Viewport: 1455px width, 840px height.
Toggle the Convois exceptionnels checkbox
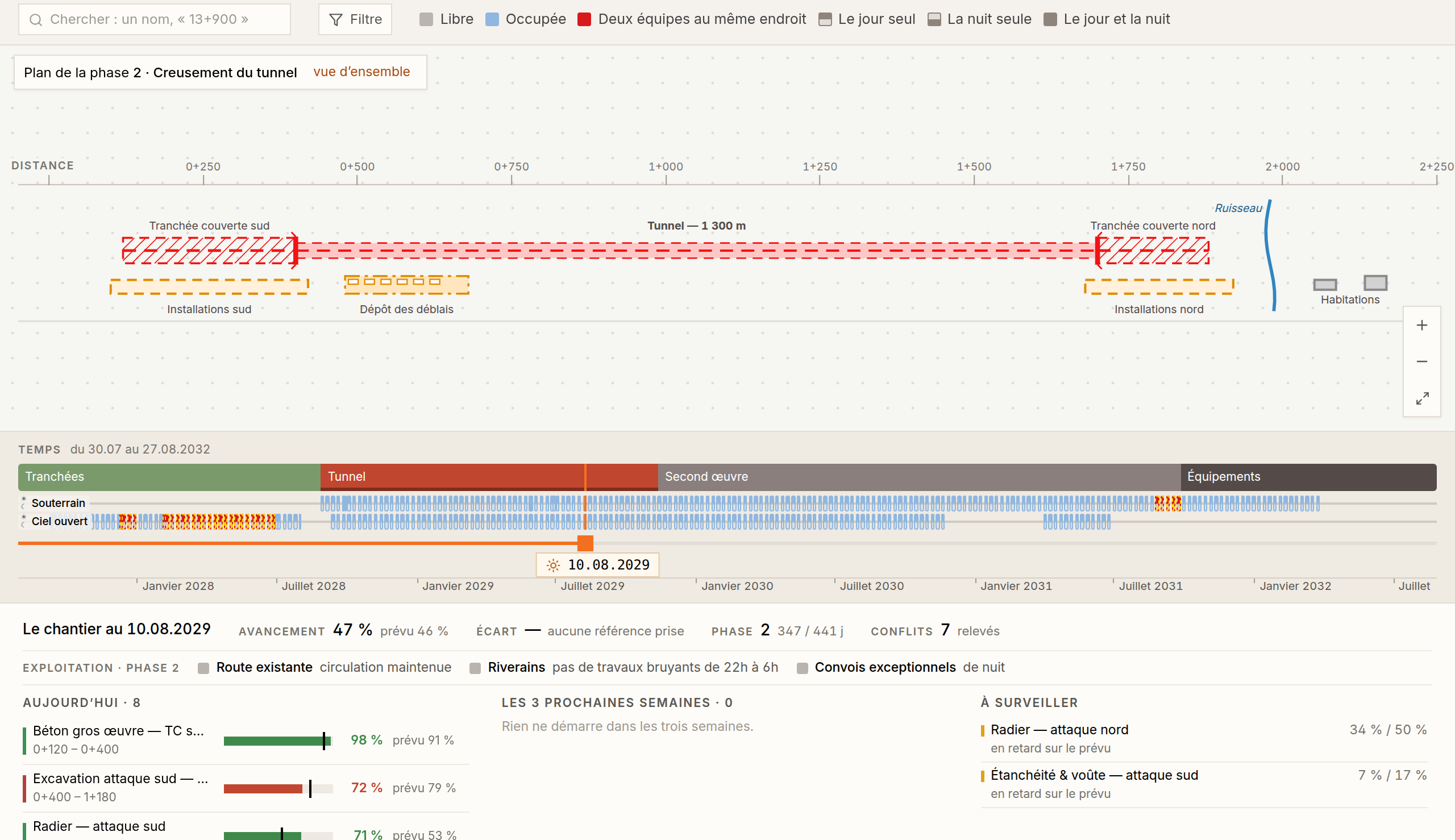point(802,668)
